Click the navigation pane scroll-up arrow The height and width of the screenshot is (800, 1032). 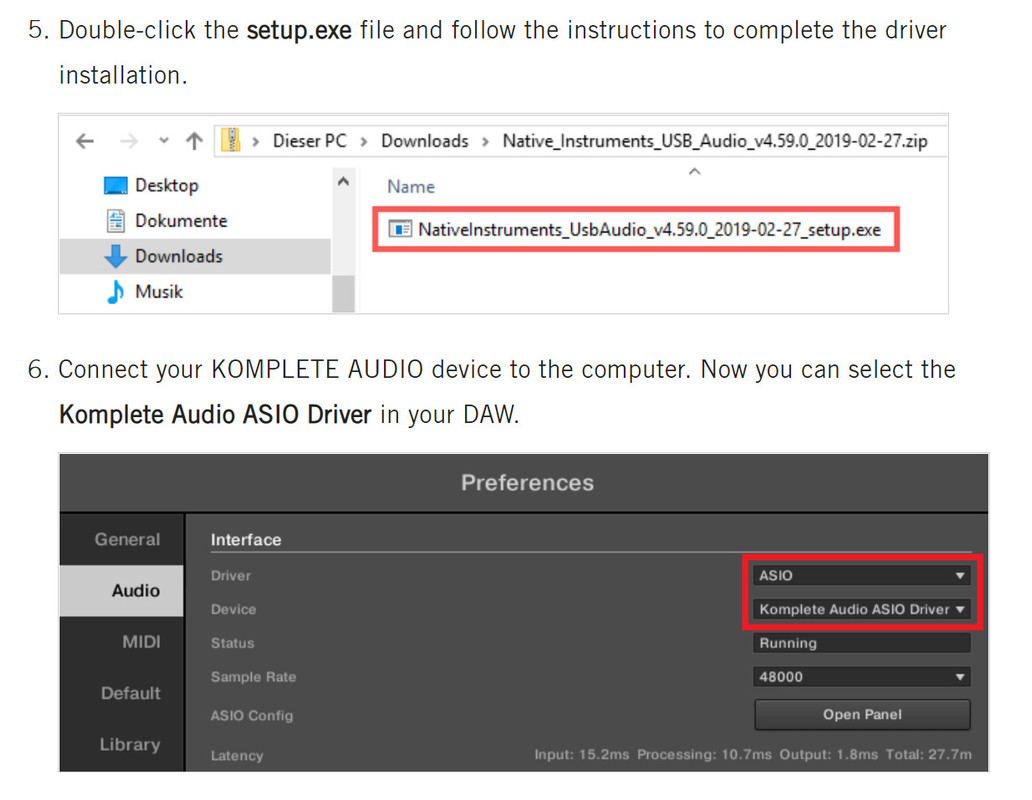pos(344,182)
